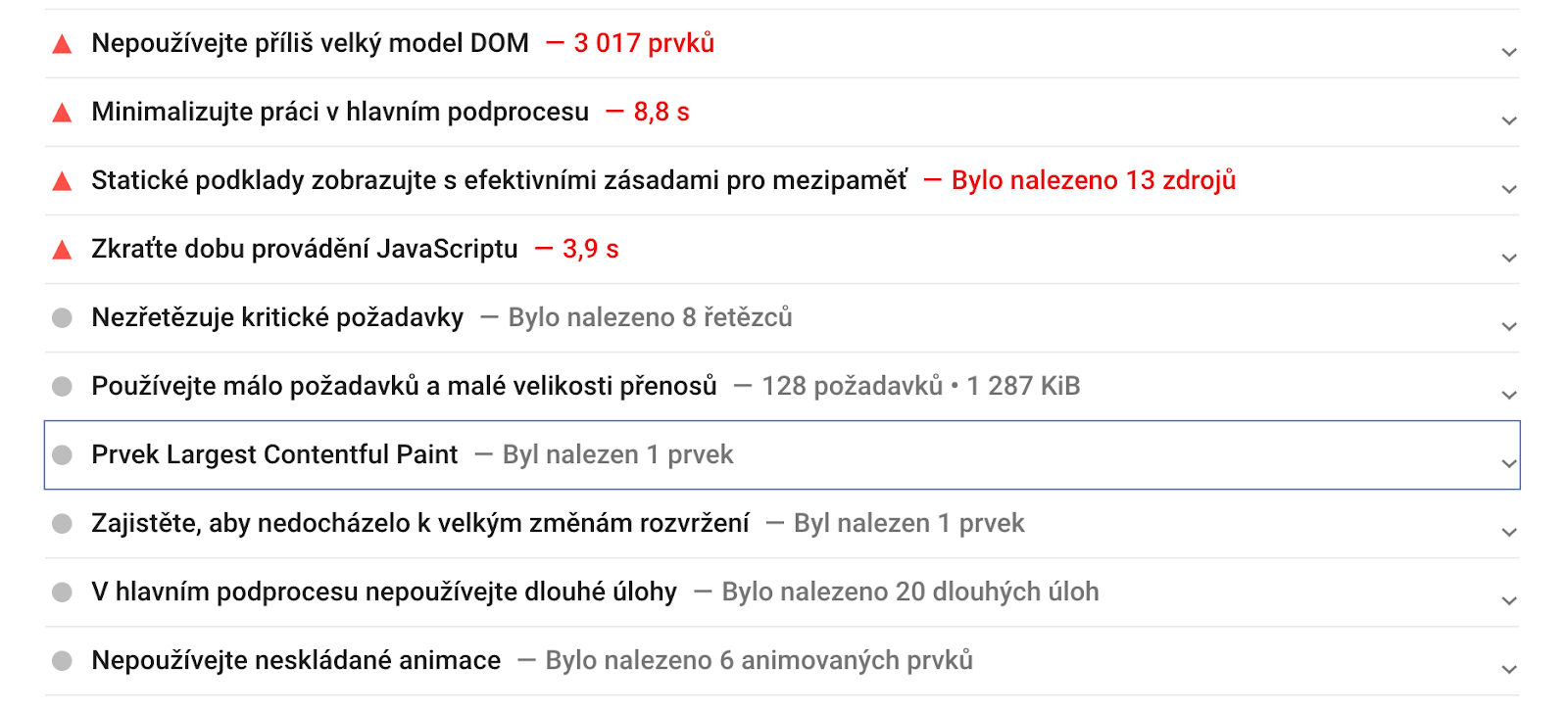Open the 'Statické podklady zobrazujte s efektivními zásadami' audit
Viewport: 1568px width, 711px height.
(x=499, y=180)
